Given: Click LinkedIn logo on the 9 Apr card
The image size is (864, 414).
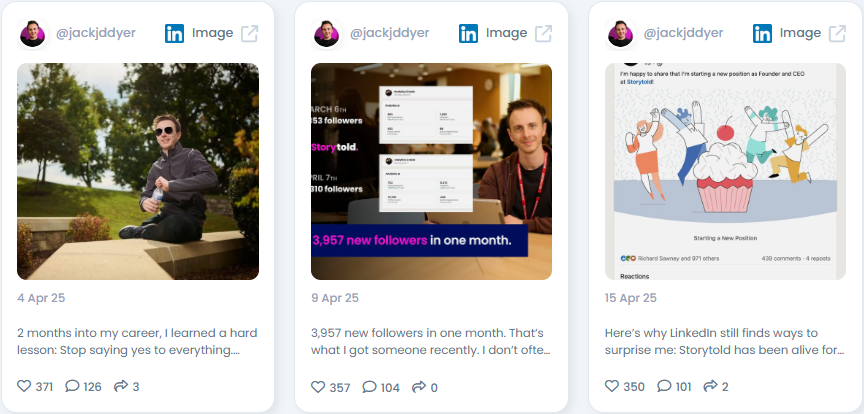Looking at the screenshot, I should [x=468, y=34].
